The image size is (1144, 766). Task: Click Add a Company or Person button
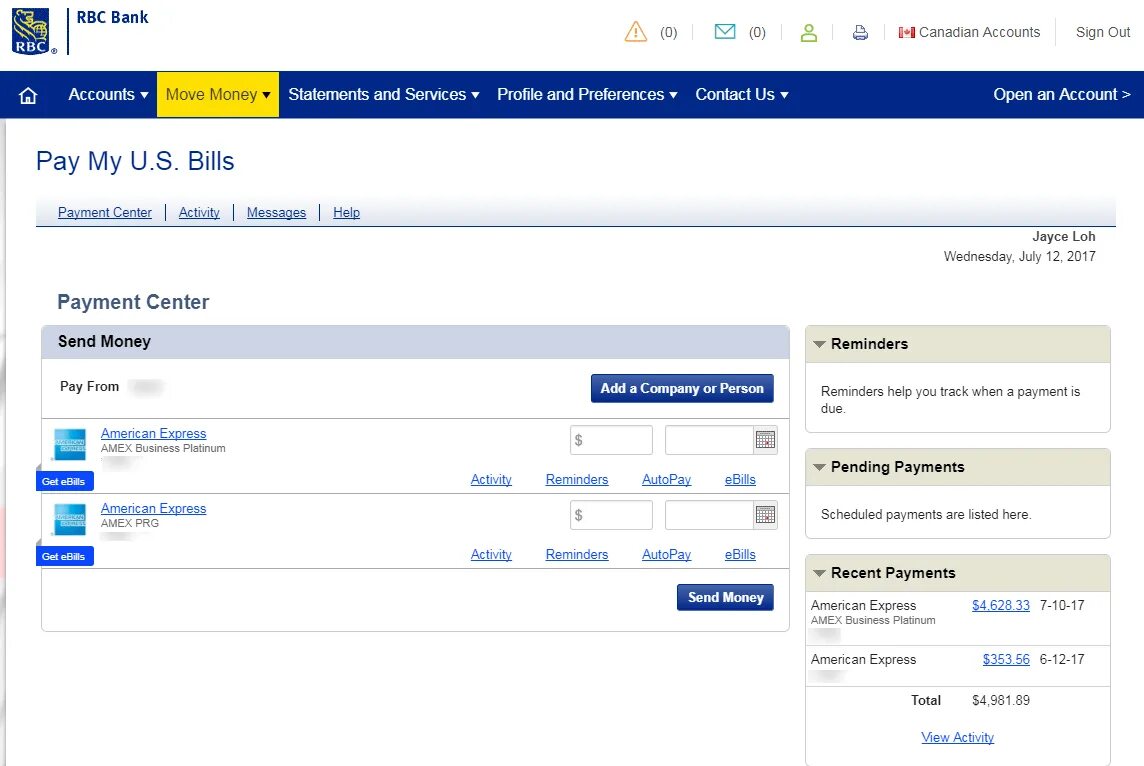click(x=681, y=388)
